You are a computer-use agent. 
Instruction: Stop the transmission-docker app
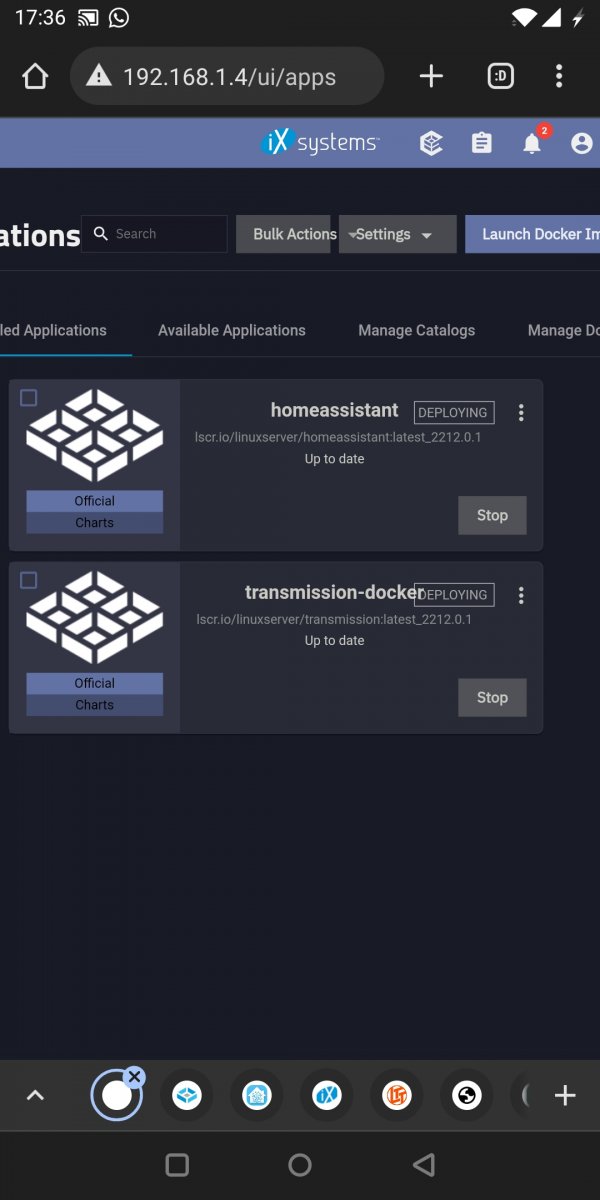(492, 697)
